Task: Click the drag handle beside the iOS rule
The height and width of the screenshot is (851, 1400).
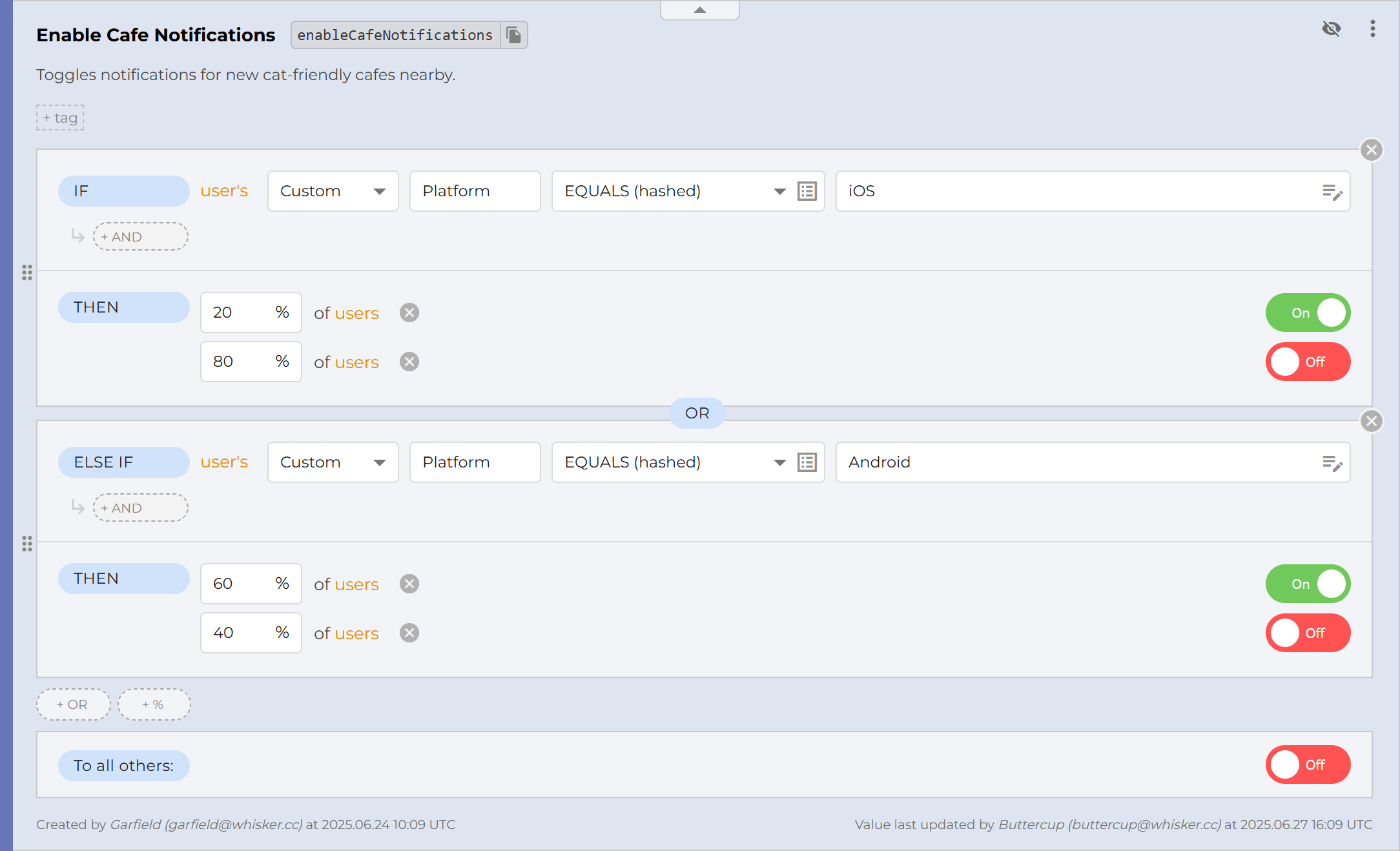Action: point(27,273)
